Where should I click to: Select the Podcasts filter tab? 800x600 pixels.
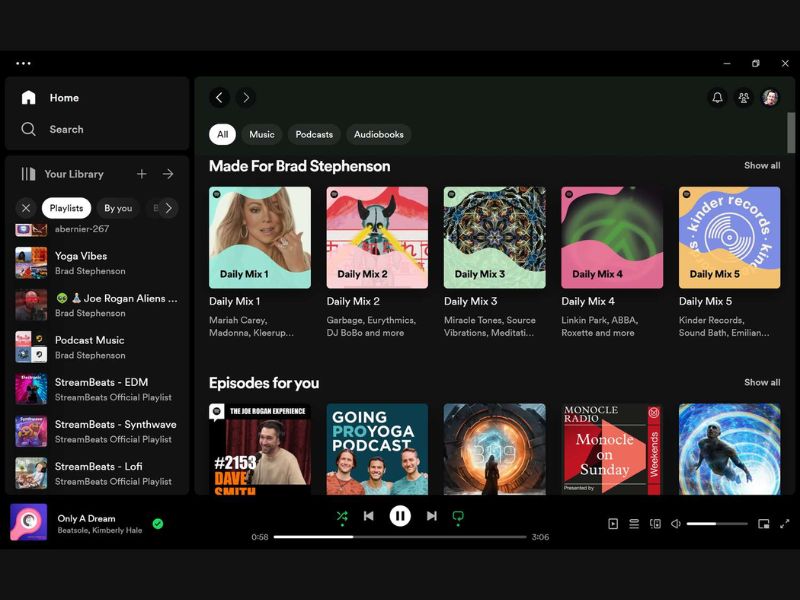pos(314,134)
